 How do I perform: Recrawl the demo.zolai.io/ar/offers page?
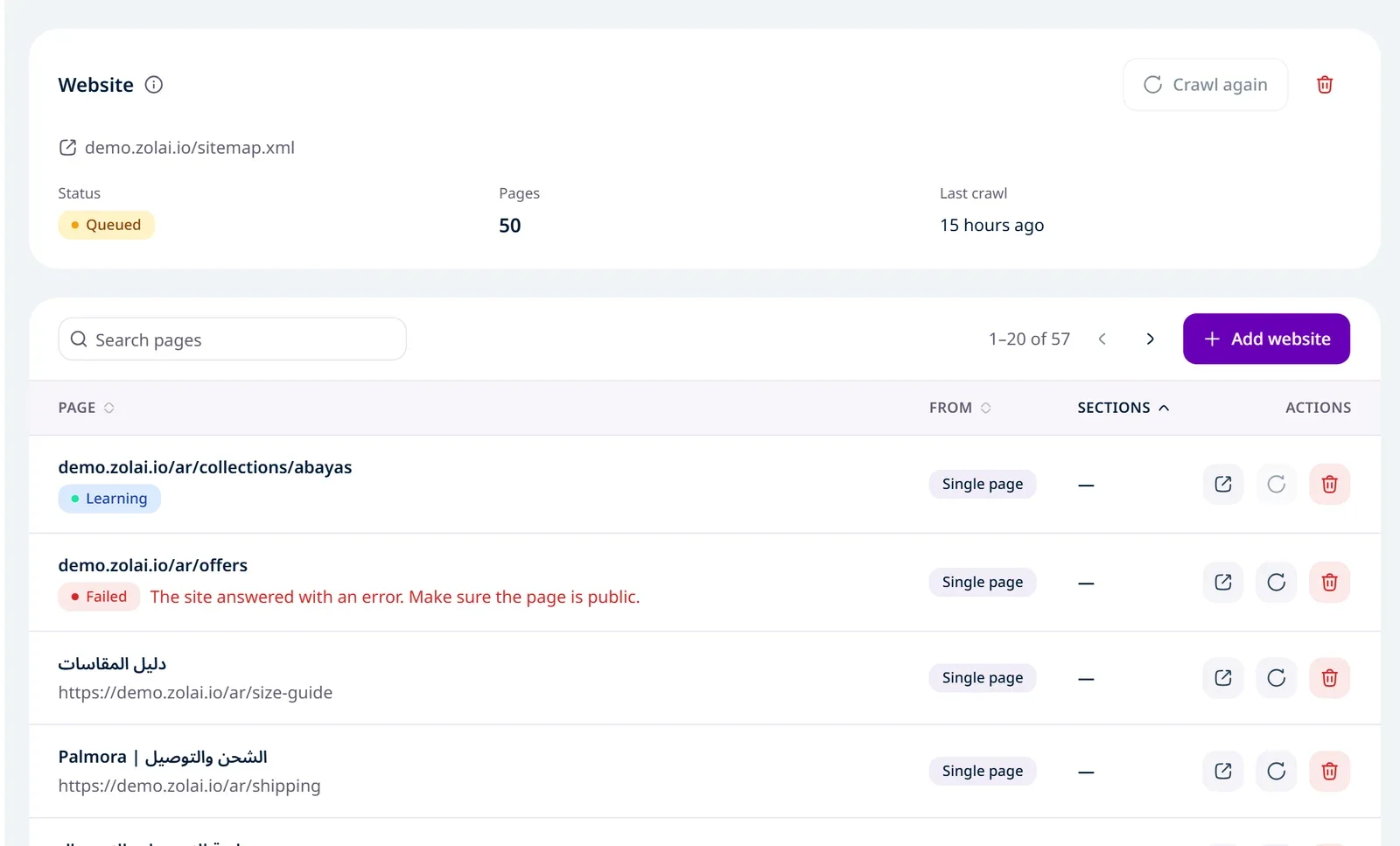[1277, 583]
